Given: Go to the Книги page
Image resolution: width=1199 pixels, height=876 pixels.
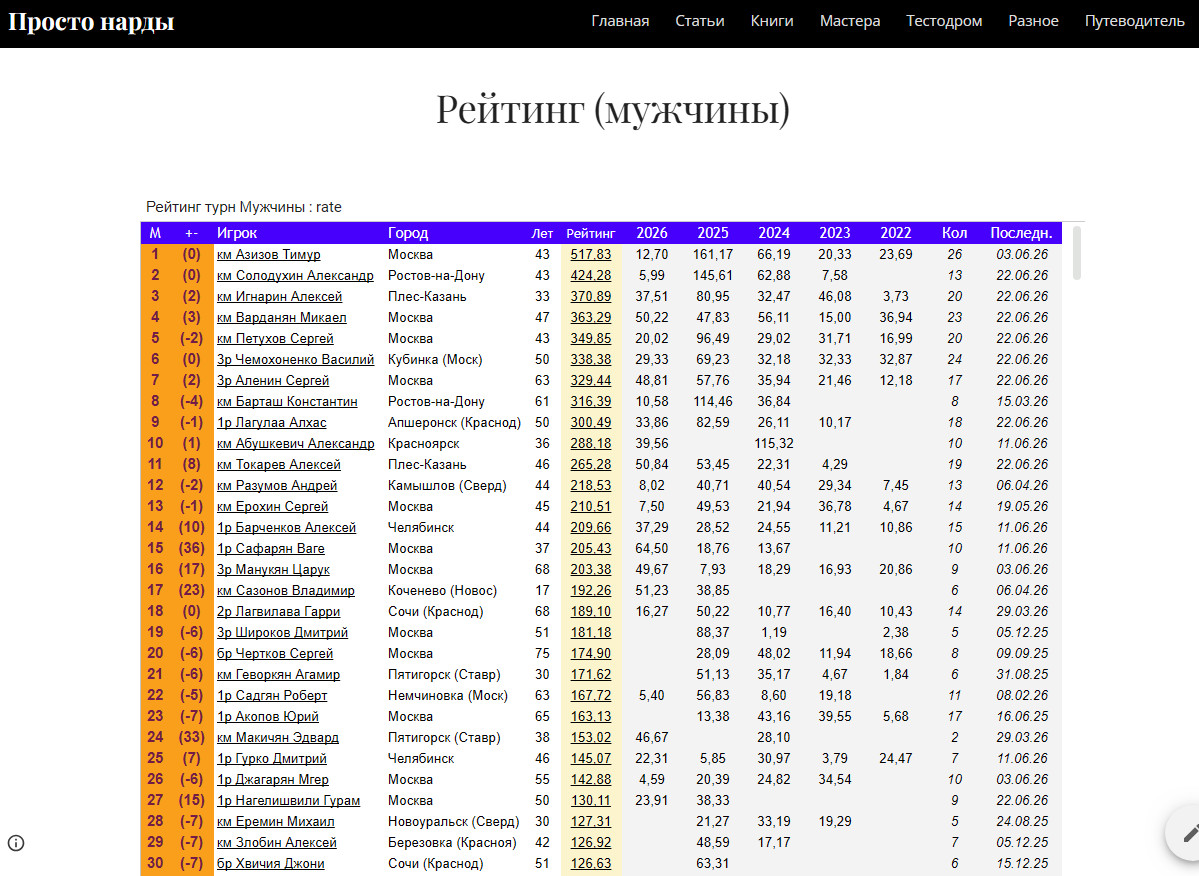Looking at the screenshot, I should (772, 21).
